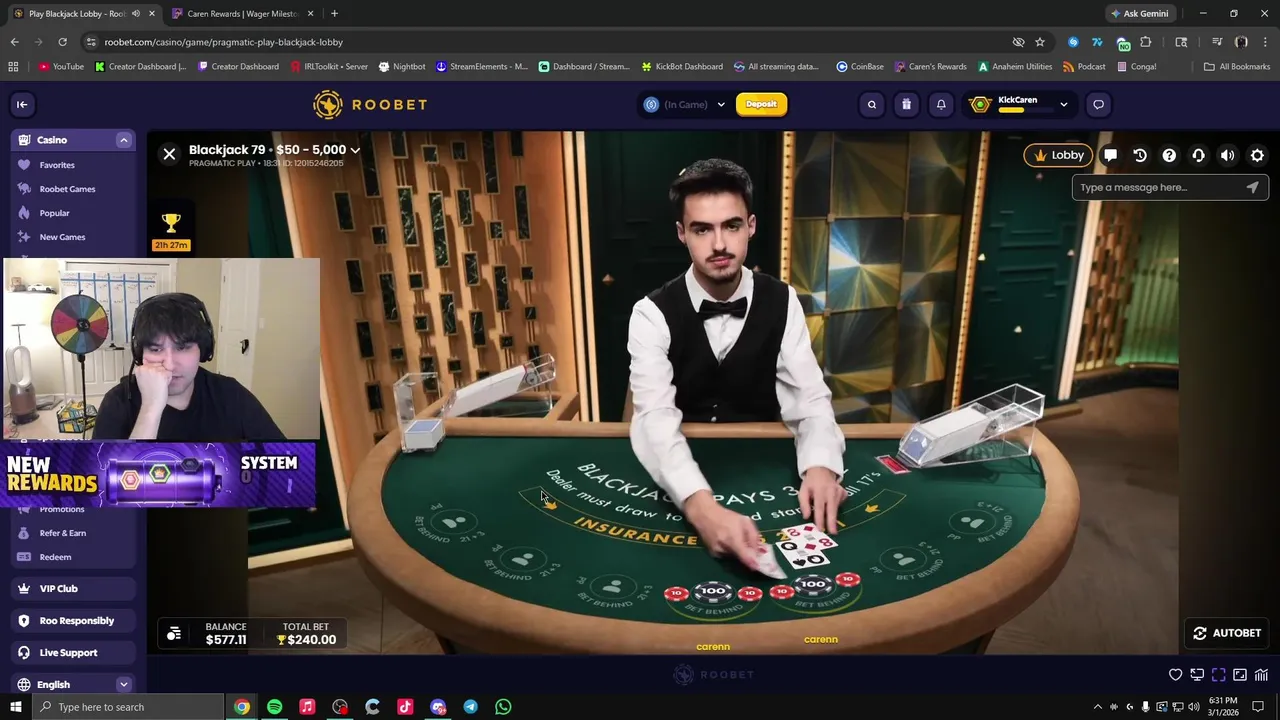Image resolution: width=1280 pixels, height=720 pixels.
Task: Open the Chrome extensions puzzle icon
Action: [x=1146, y=42]
